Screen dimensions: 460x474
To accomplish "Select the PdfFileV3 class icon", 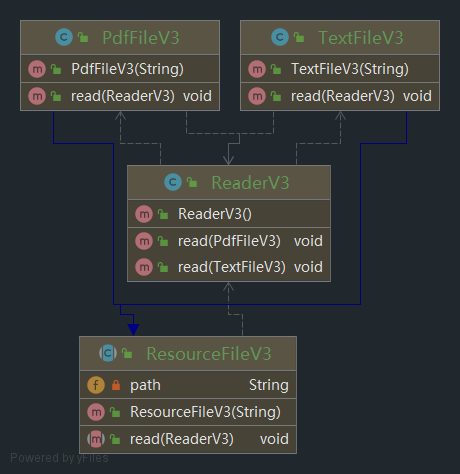I will point(64,37).
